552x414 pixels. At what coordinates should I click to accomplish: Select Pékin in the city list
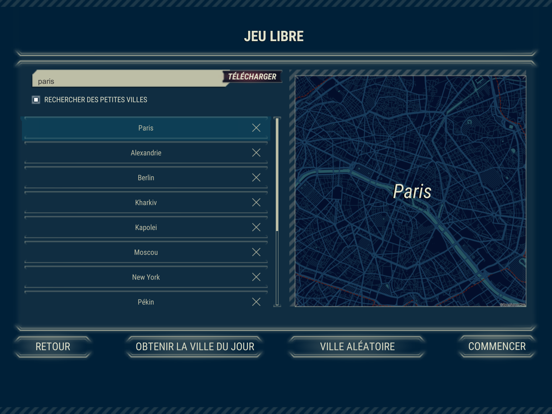pyautogui.click(x=146, y=300)
